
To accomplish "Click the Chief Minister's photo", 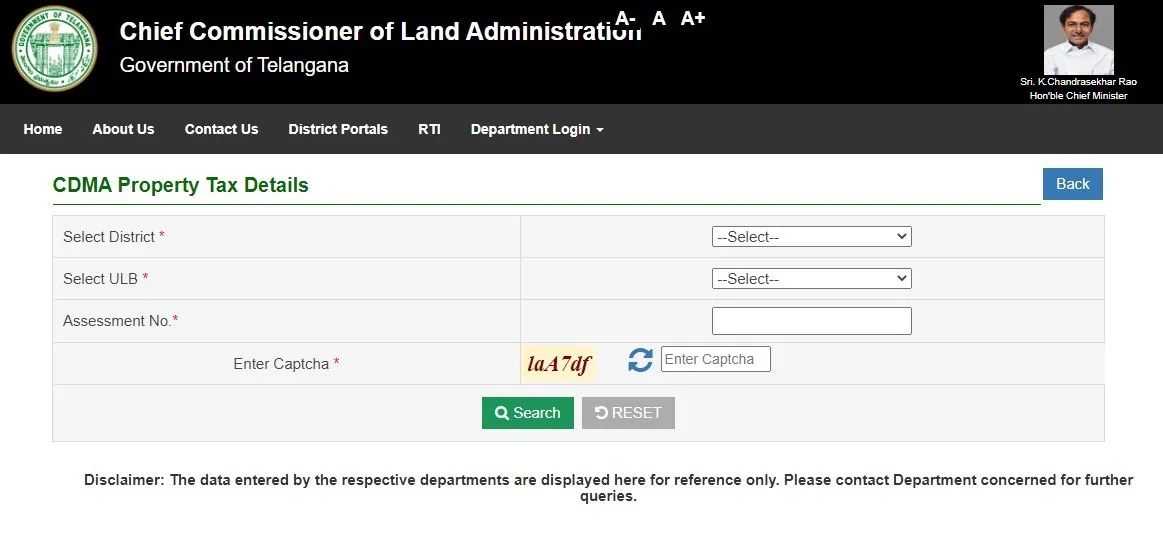I will [1078, 39].
